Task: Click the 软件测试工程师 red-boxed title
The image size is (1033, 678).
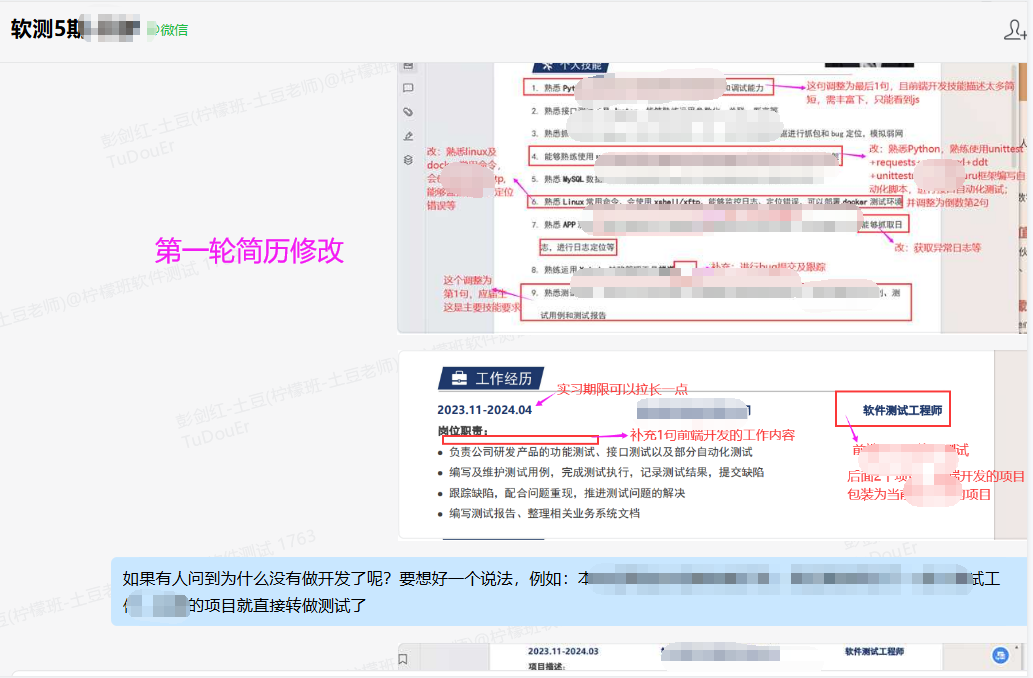Action: click(x=902, y=410)
